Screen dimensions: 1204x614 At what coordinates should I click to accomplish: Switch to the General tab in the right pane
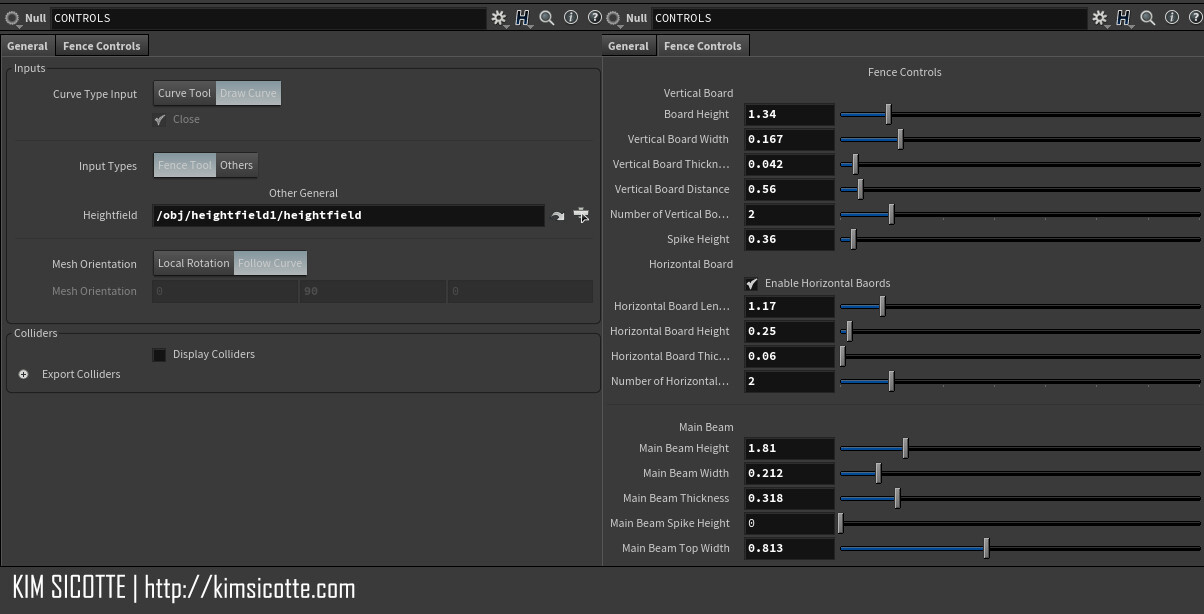tap(628, 46)
